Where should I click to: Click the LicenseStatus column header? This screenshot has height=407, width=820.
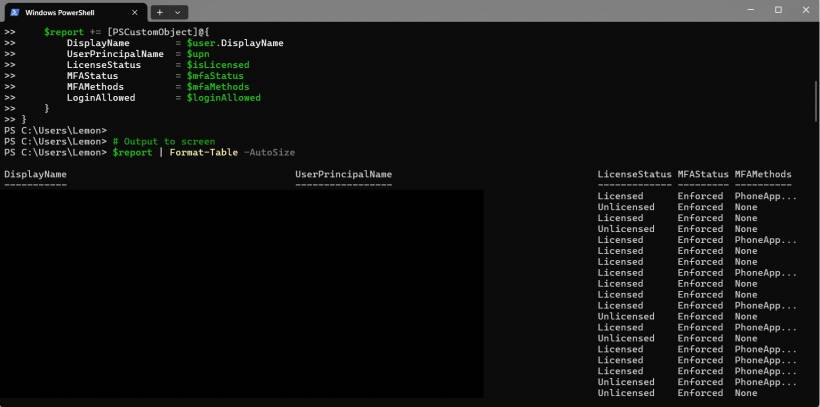634,174
